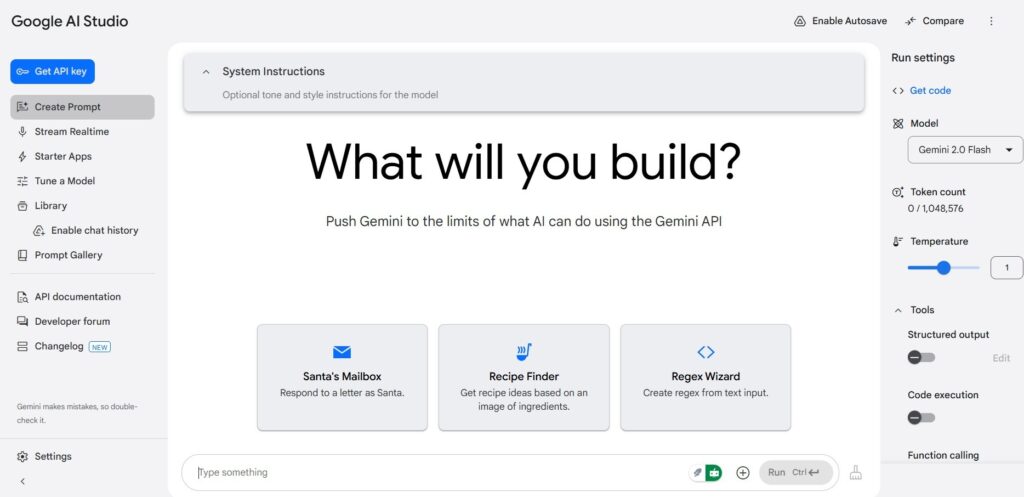Viewport: 1024px width, 497px height.
Task: Open the Developer forum link
Action: [72, 321]
